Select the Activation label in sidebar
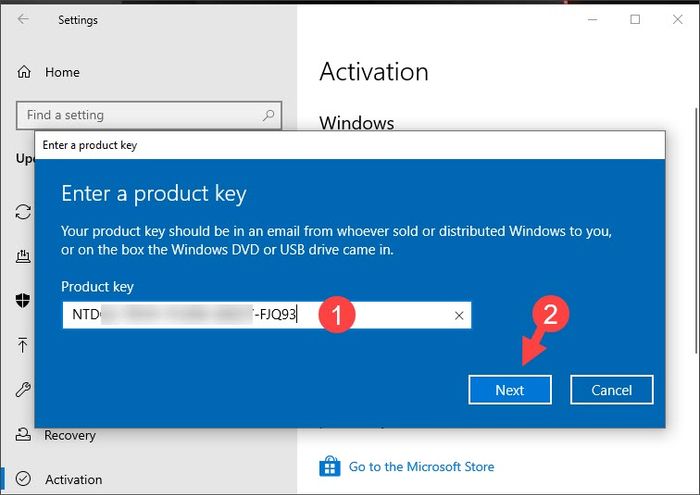The image size is (700, 495). [73, 479]
